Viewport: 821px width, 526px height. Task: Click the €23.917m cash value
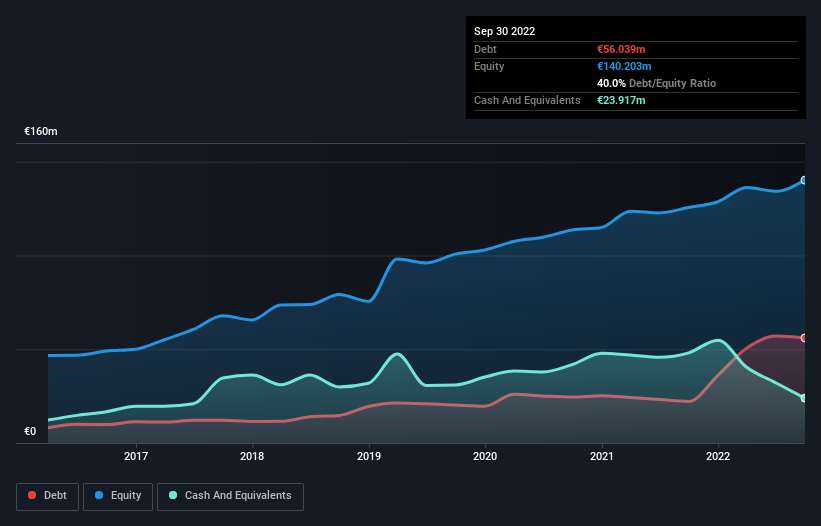pos(621,100)
